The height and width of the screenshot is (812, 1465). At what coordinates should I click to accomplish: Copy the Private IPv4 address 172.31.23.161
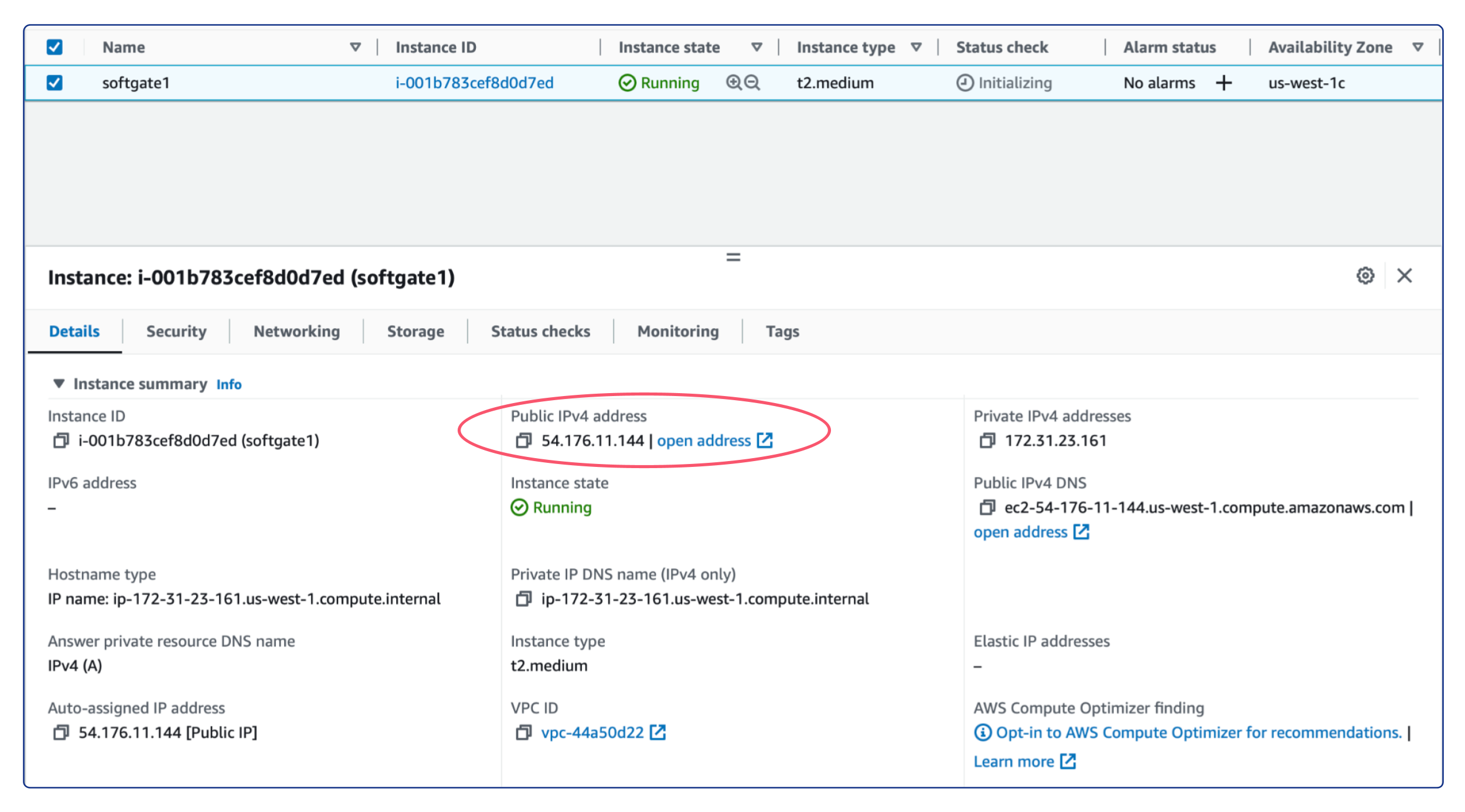[989, 441]
